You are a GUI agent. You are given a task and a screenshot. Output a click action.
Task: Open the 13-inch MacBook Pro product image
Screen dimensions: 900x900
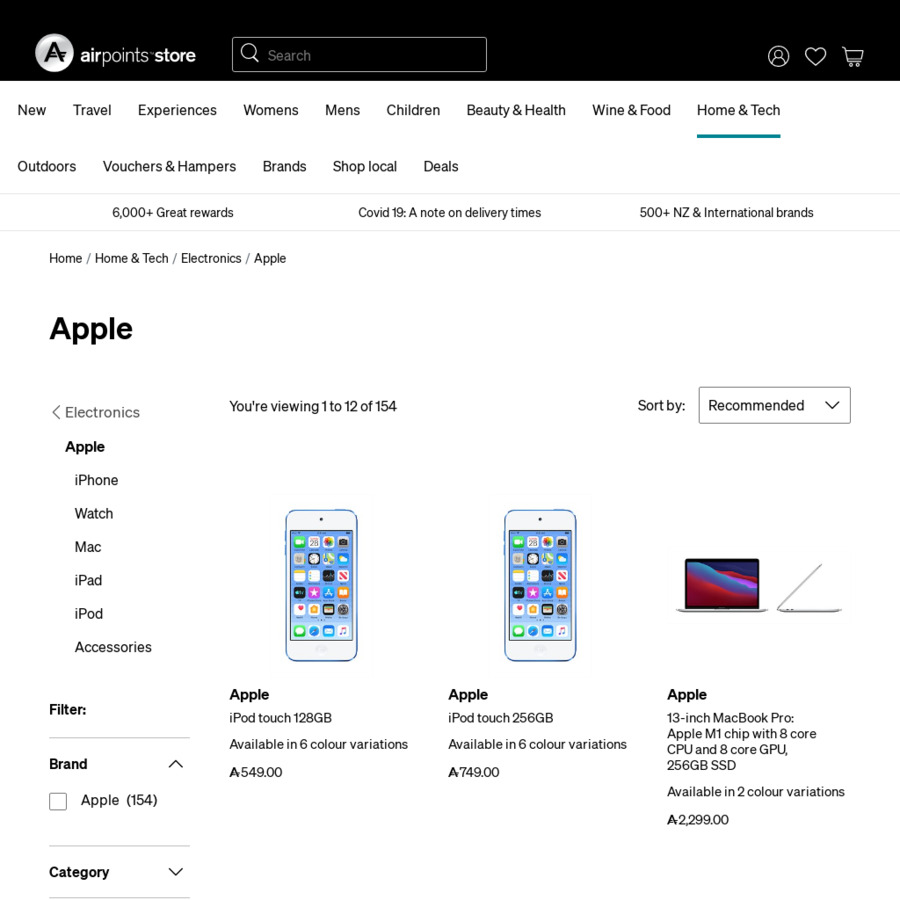[x=758, y=585]
